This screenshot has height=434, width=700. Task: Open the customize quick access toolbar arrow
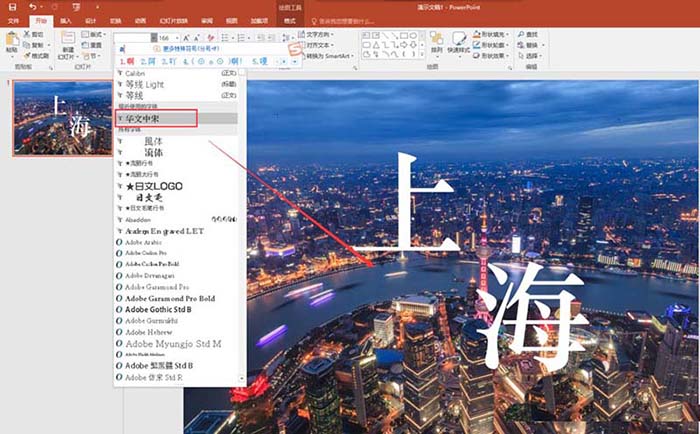[97, 7]
